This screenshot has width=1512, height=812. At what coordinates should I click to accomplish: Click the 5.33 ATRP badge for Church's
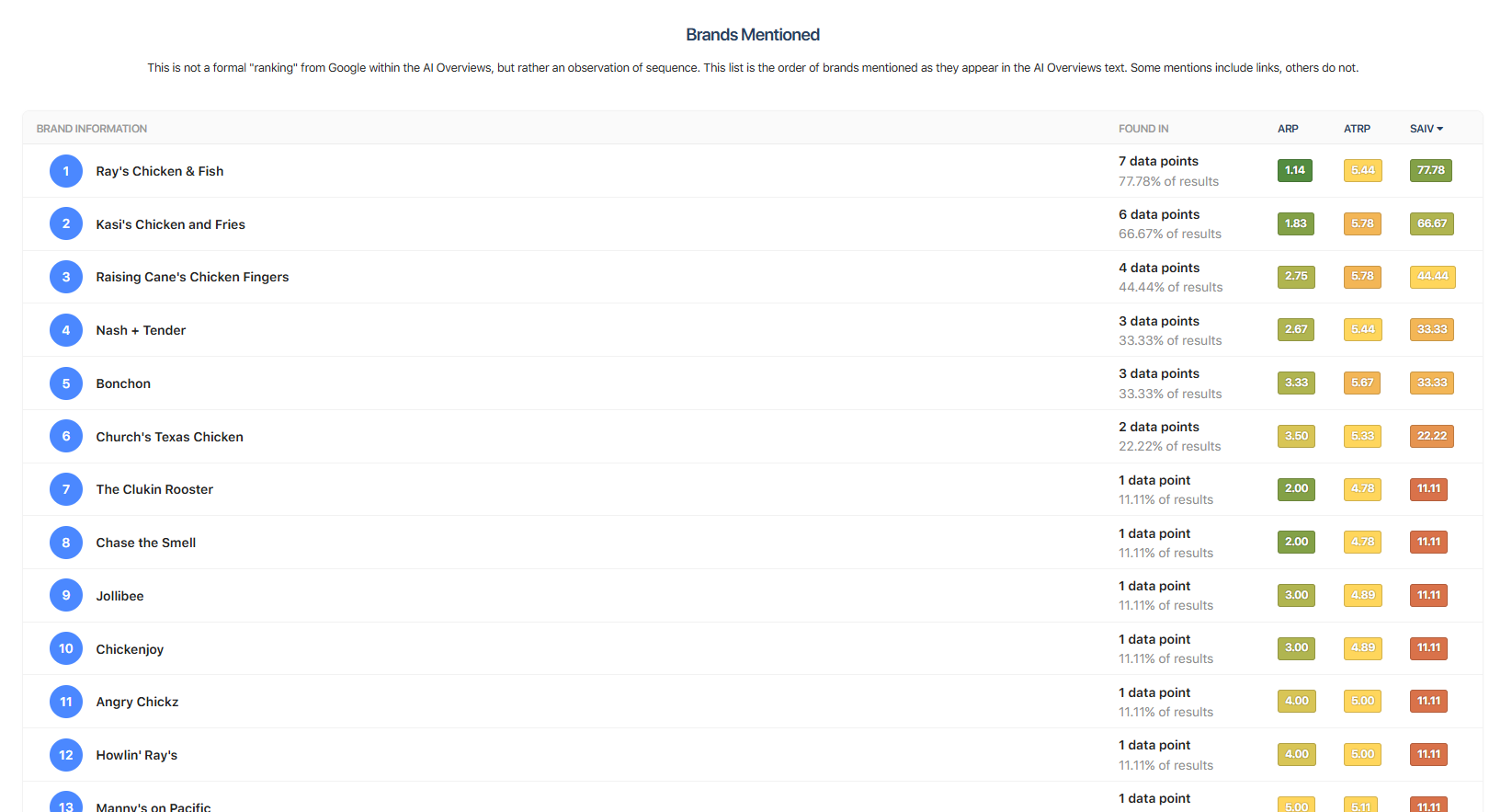pos(1363,436)
